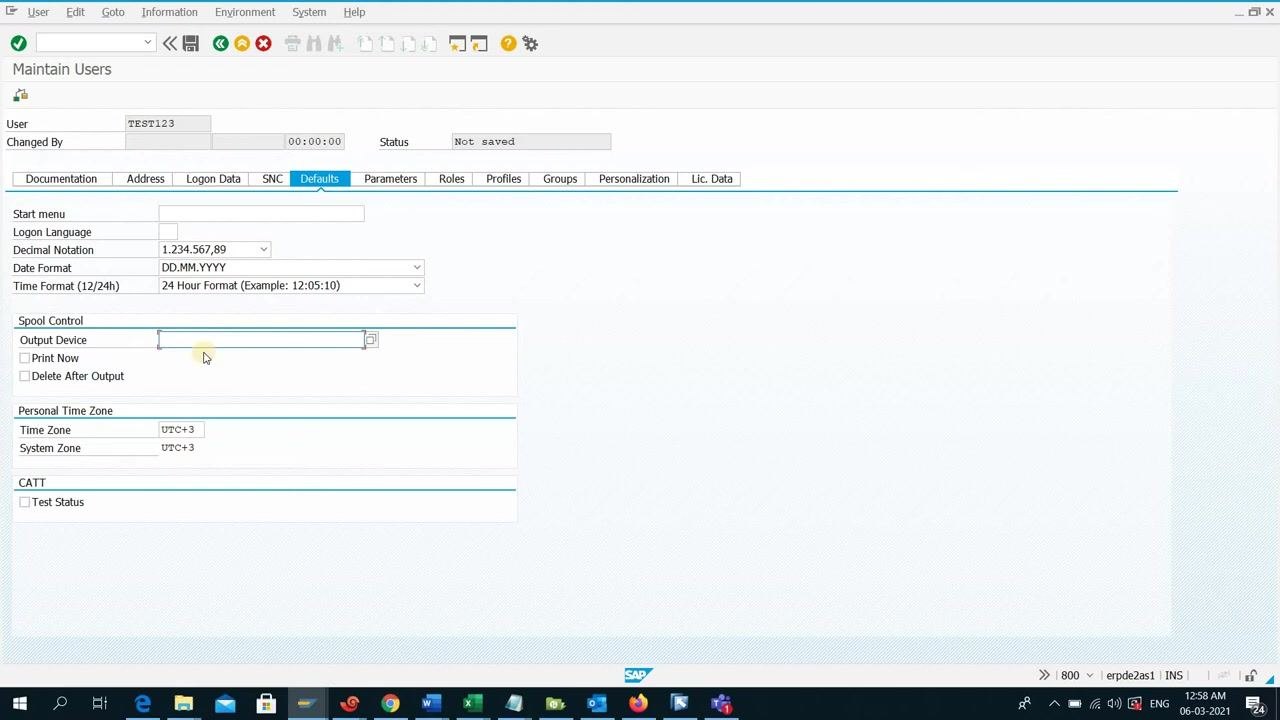The image size is (1280, 720).
Task: Open Google Chrome from the taskbar
Action: tap(390, 704)
